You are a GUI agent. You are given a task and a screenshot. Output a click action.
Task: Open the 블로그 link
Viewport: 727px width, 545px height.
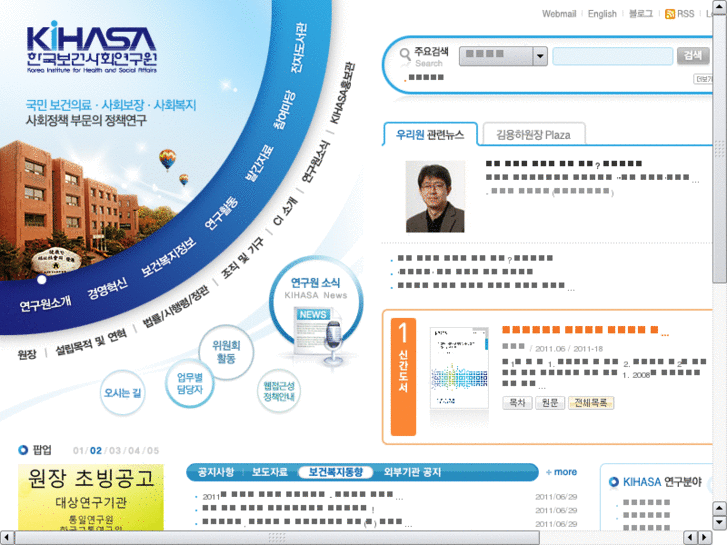coord(640,14)
